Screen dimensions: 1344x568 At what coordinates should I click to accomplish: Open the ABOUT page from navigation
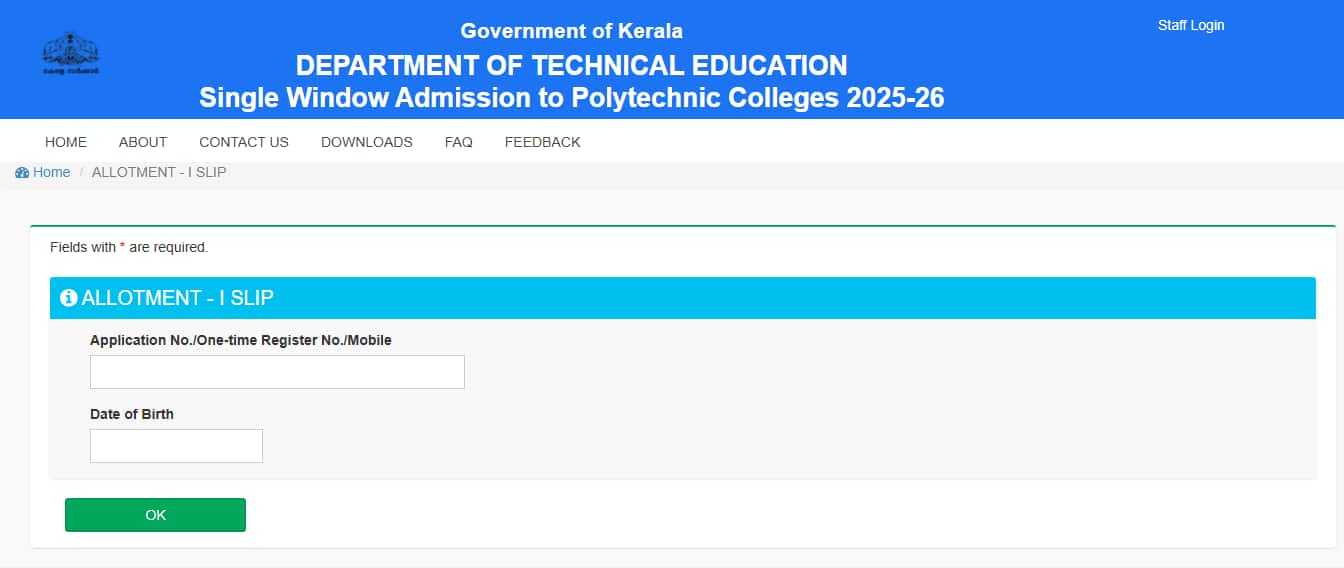(x=143, y=142)
